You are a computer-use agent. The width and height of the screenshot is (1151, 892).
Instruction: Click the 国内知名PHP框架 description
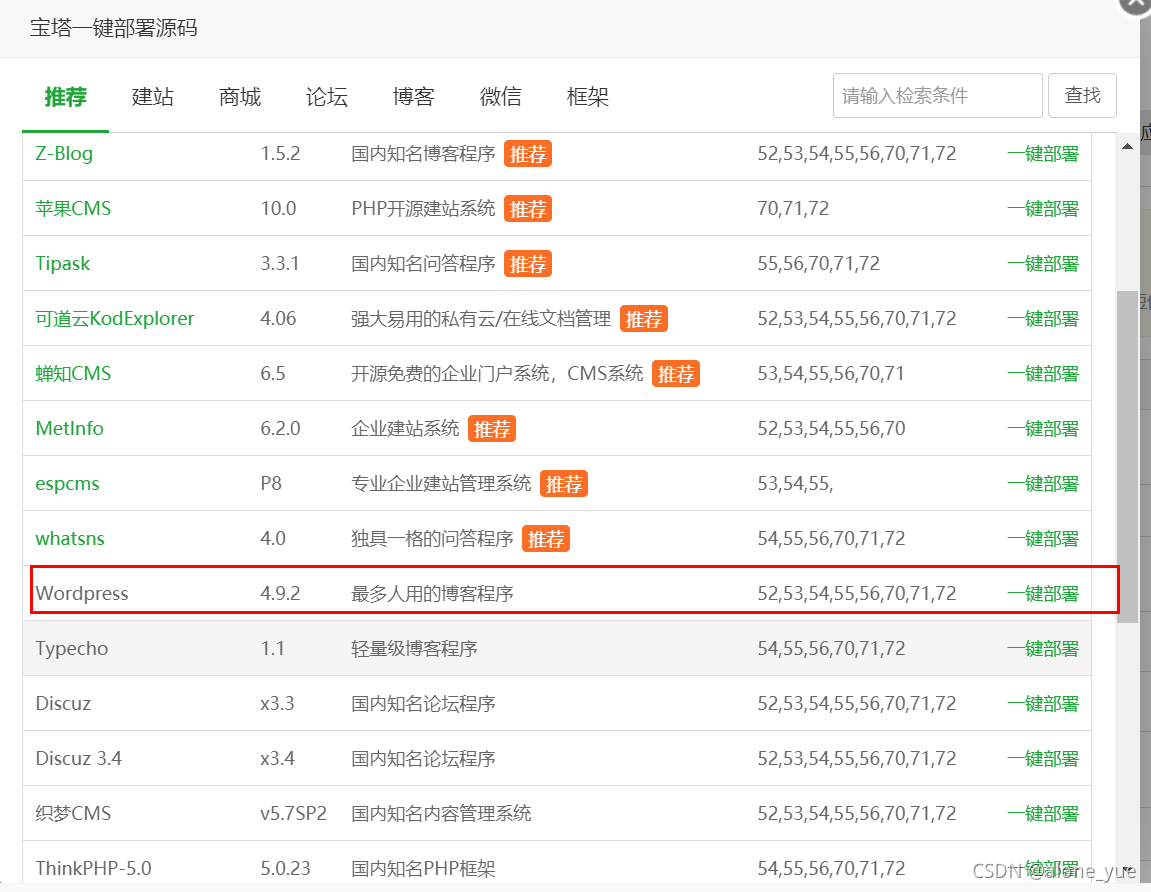(x=424, y=869)
